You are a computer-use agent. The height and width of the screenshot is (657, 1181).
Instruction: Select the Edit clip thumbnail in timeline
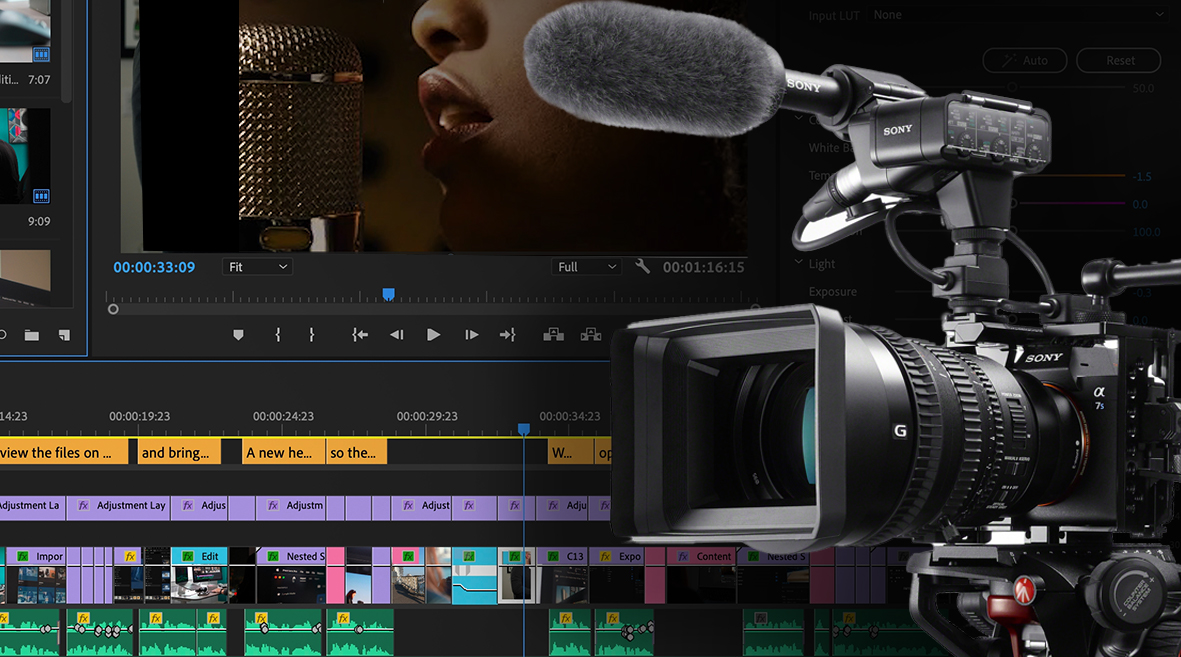199,584
